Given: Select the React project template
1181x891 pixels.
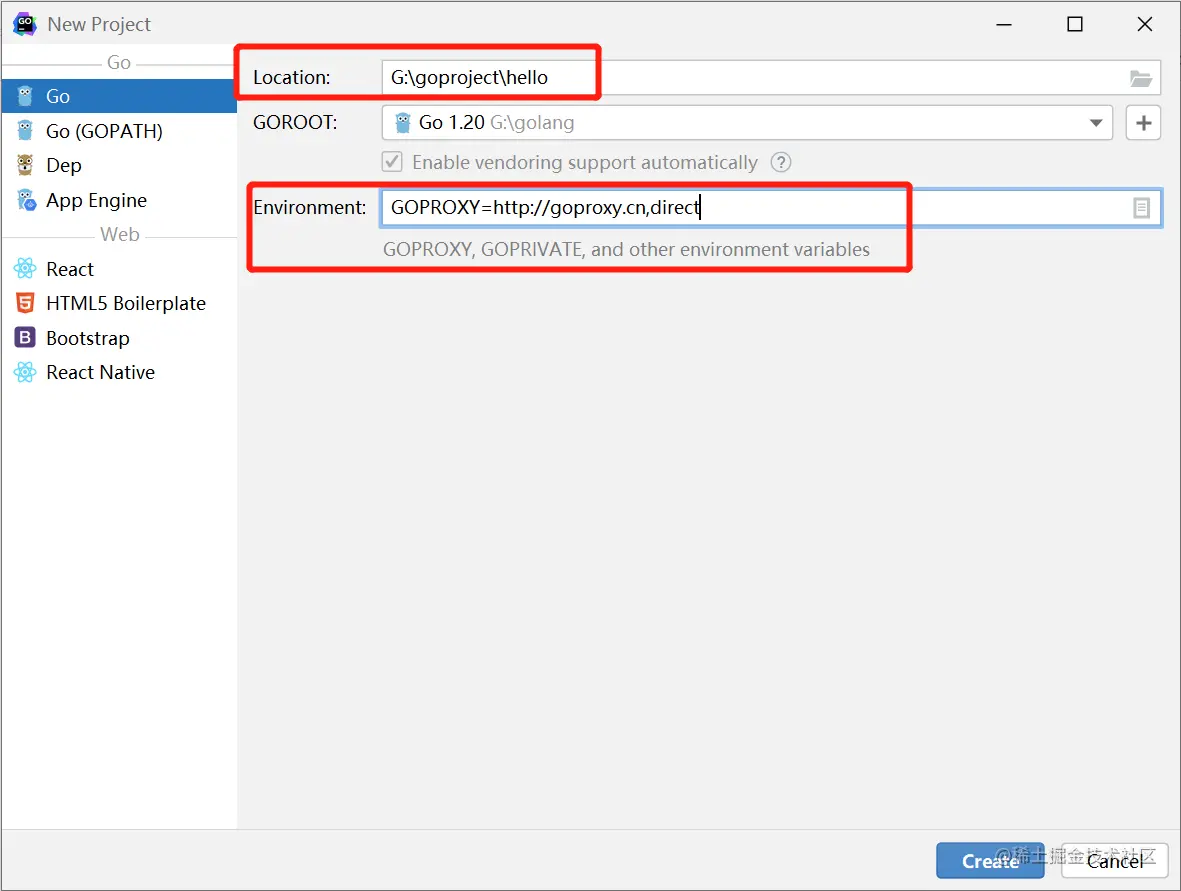Looking at the screenshot, I should [119, 269].
